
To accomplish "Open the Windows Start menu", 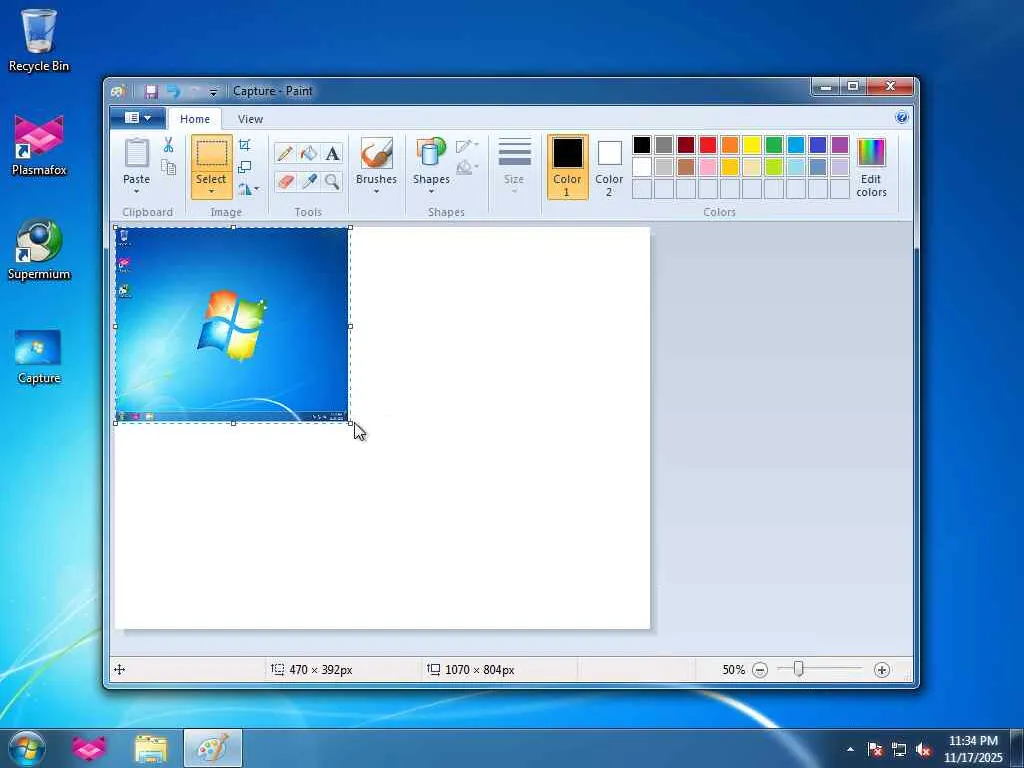I will point(27,748).
